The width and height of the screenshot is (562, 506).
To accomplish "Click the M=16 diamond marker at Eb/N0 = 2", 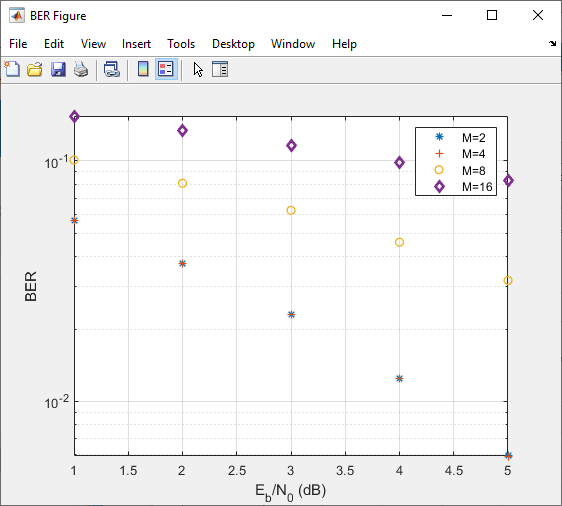I will 182,130.
